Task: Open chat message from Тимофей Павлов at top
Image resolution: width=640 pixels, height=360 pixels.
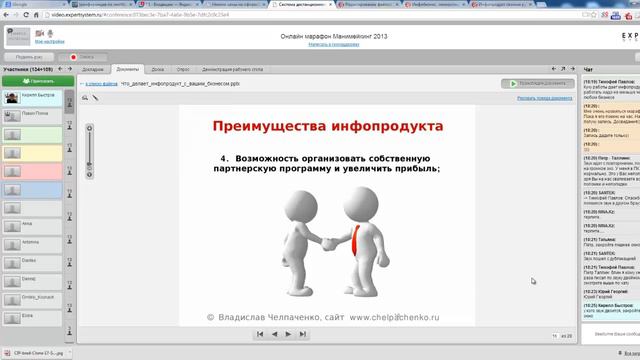Action: pyautogui.click(x=611, y=89)
